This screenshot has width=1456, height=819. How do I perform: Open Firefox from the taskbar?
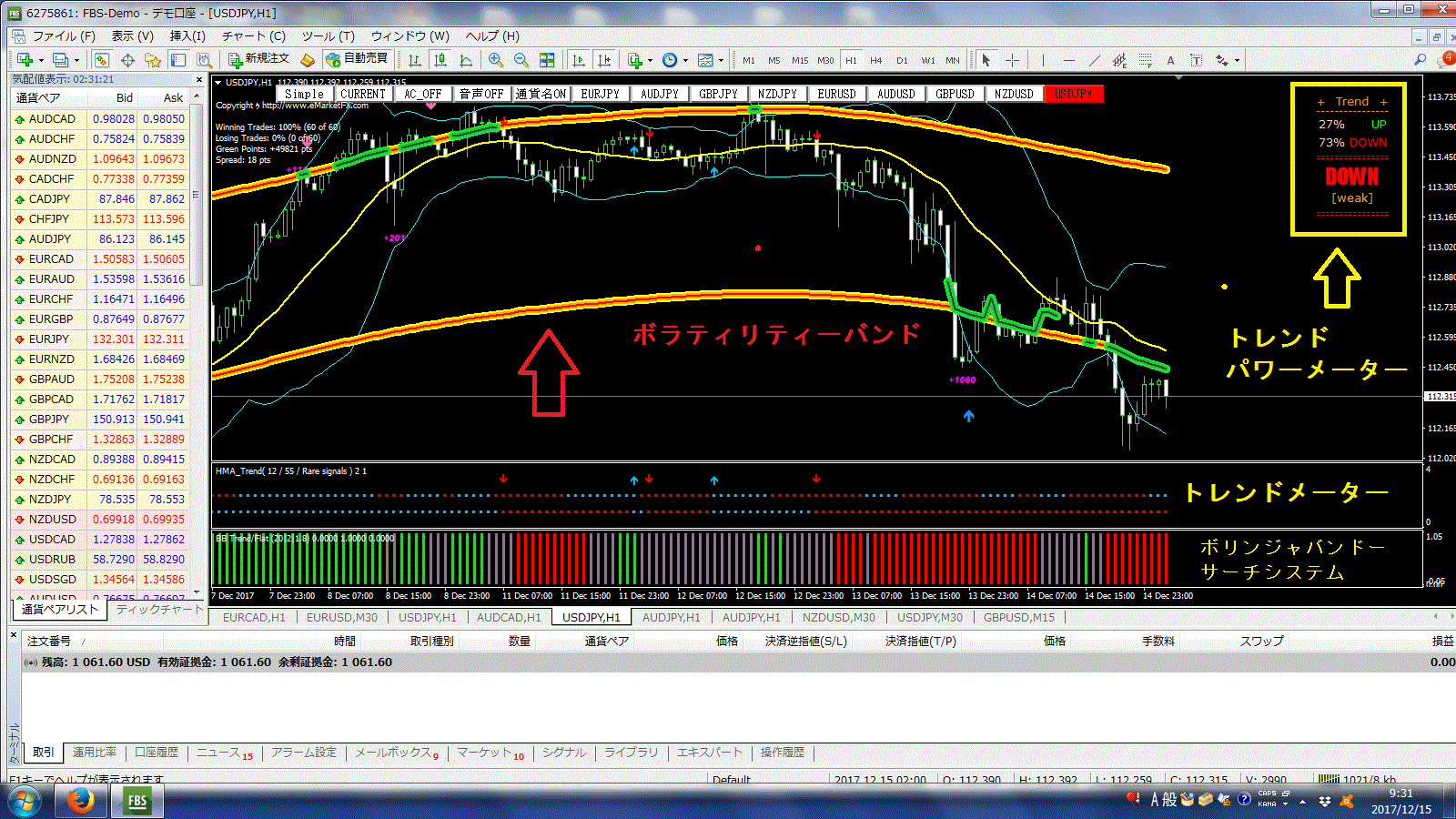click(80, 802)
